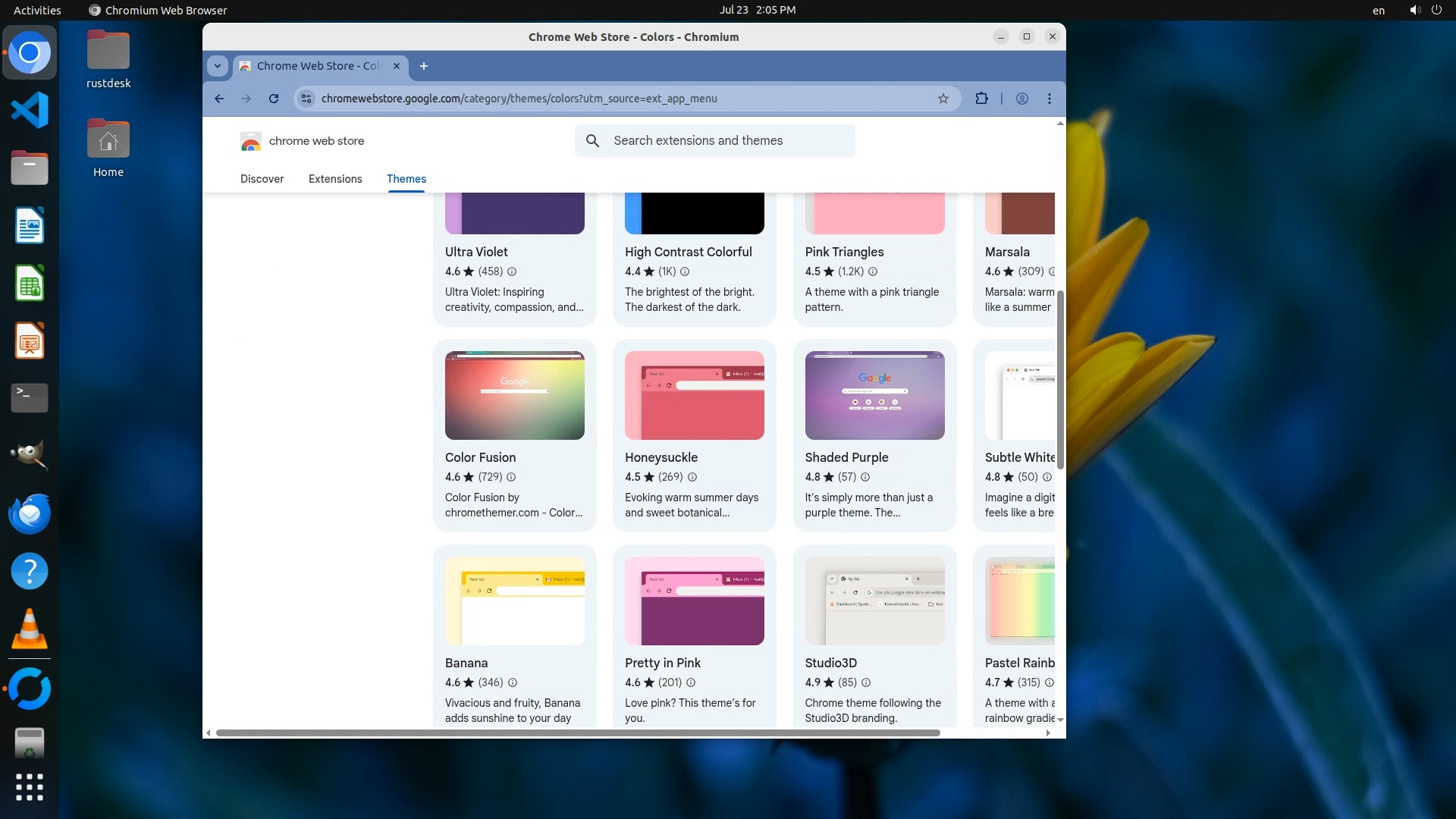The height and width of the screenshot is (819, 1456).
Task: Open the Pretty in Pink theme link
Action: [662, 663]
